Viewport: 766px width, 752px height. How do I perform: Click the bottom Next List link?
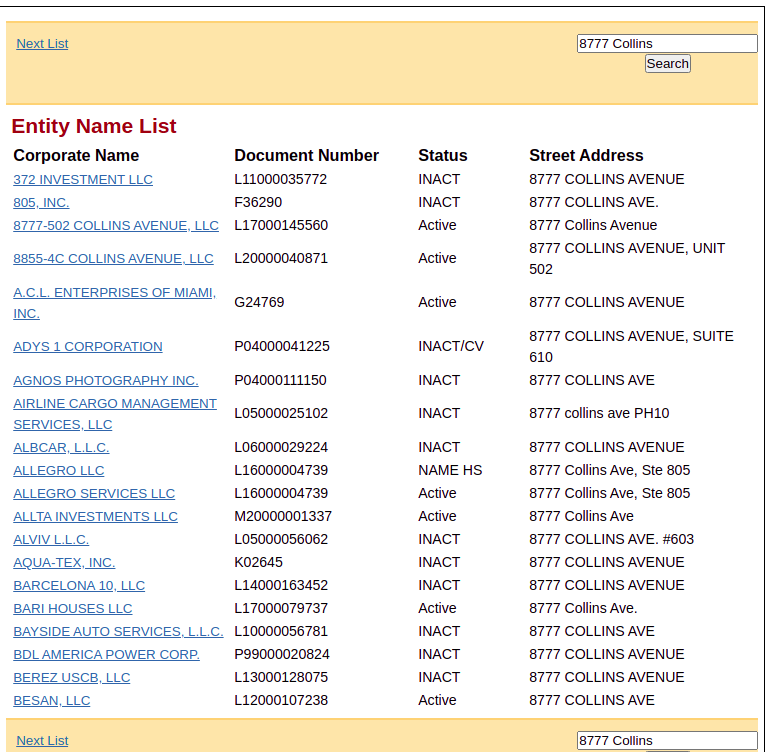point(42,741)
